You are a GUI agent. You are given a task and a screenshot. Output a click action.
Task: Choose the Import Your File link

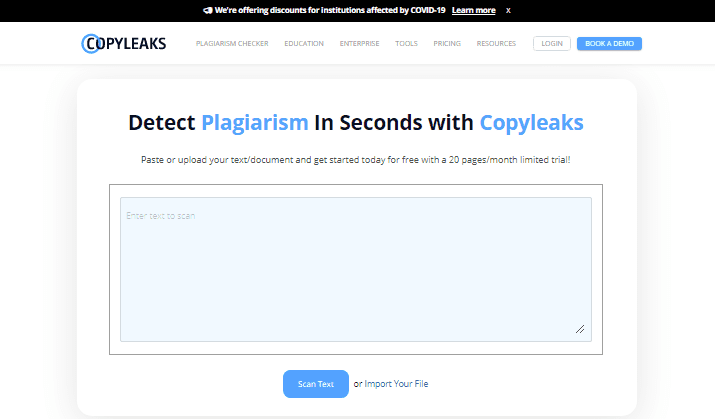tap(396, 384)
